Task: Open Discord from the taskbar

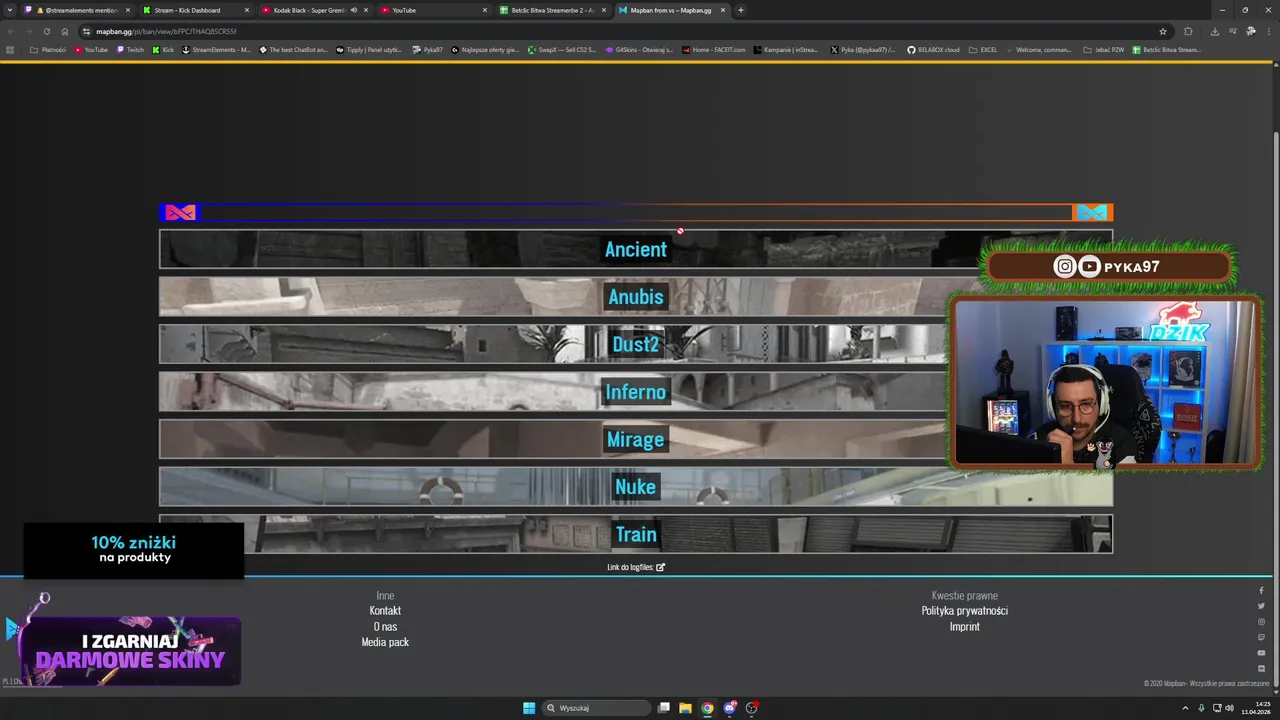Action: point(730,708)
